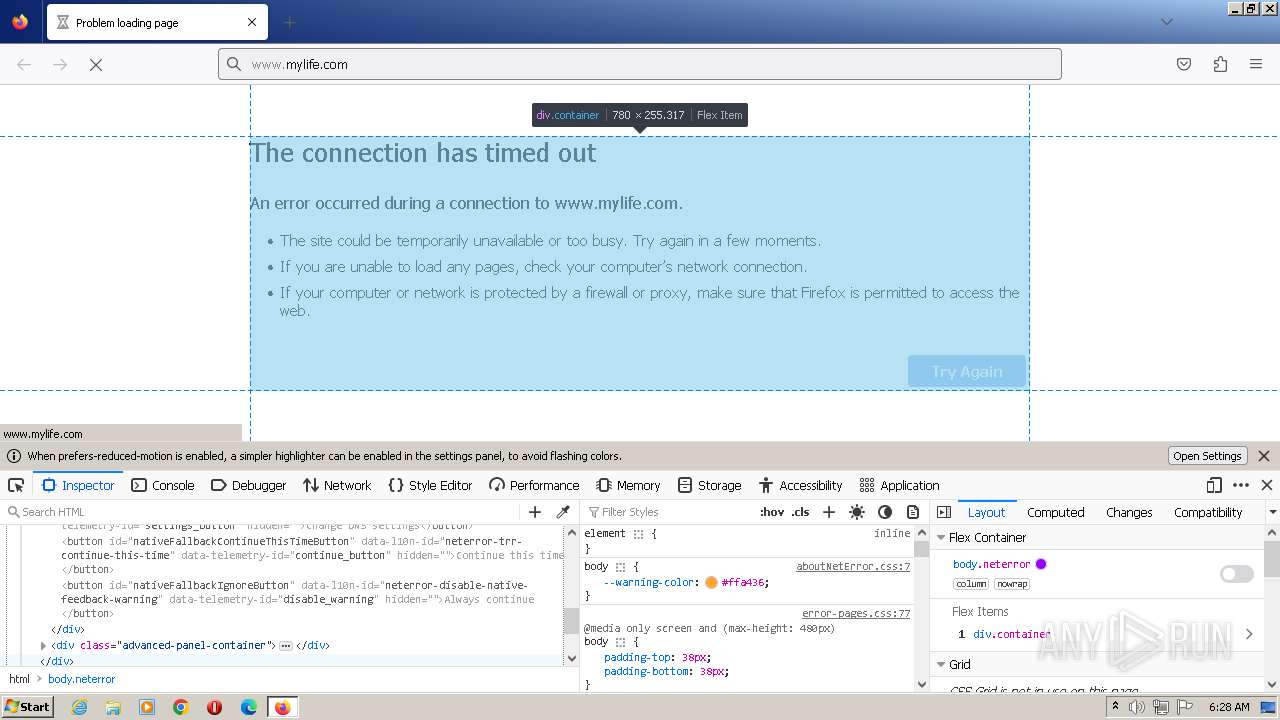Open the Network panel

click(337, 485)
